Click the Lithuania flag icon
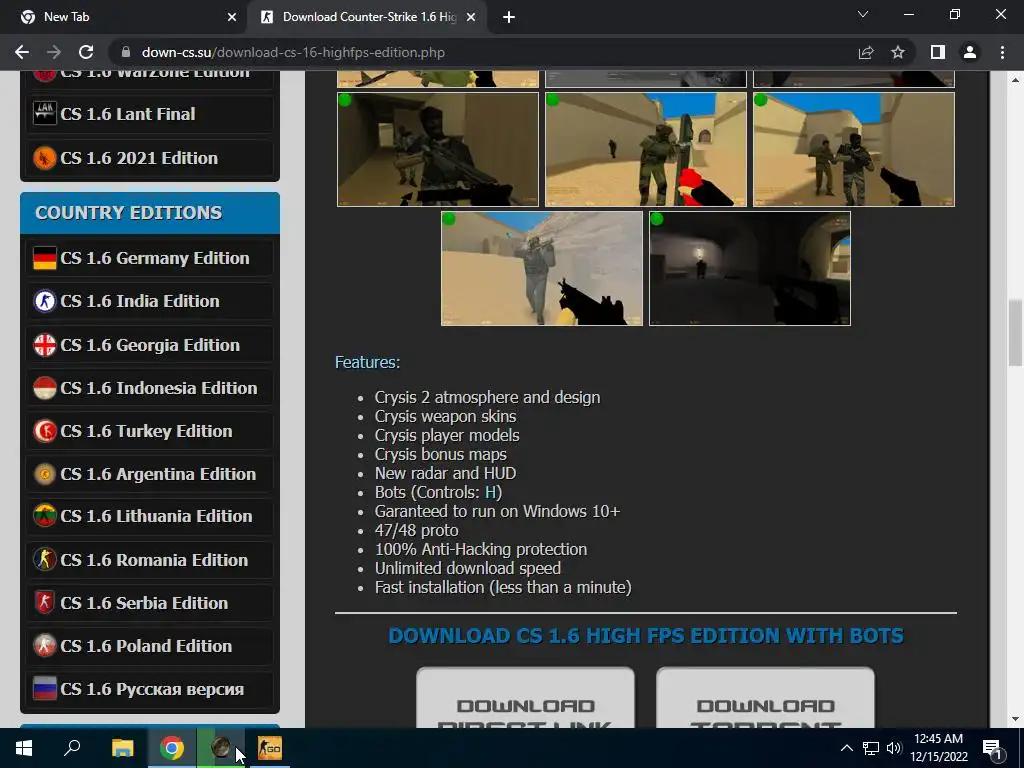Viewport: 1024px width, 768px height. point(44,516)
